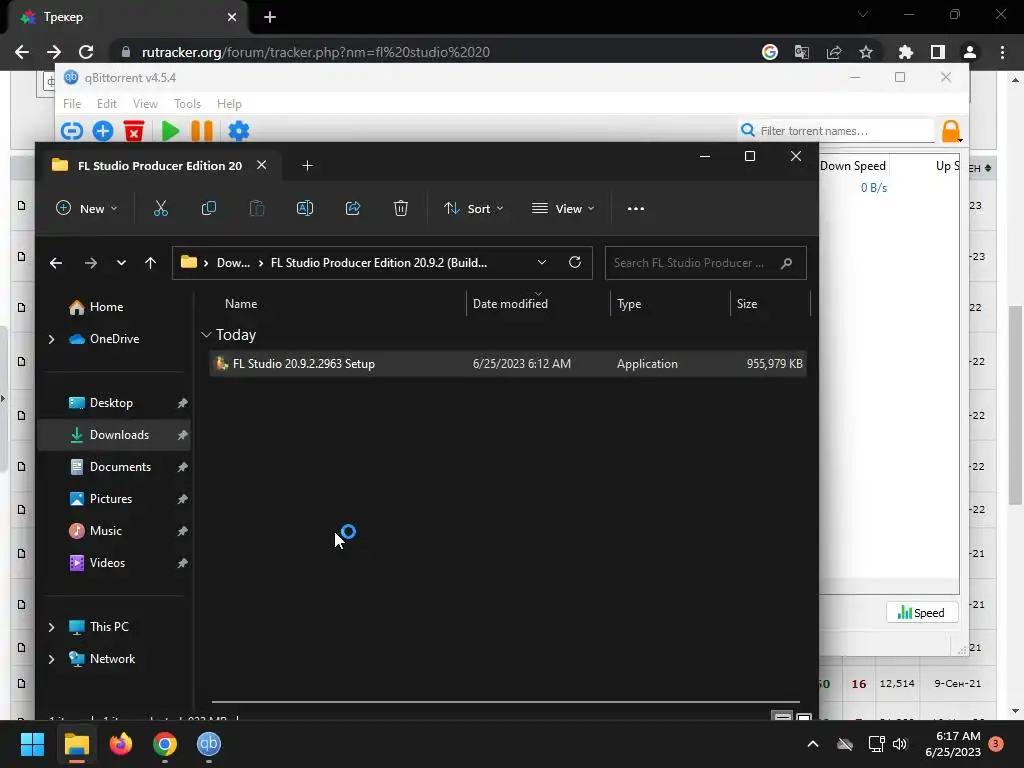Click the qBittorrent green Resume icon

(170, 131)
